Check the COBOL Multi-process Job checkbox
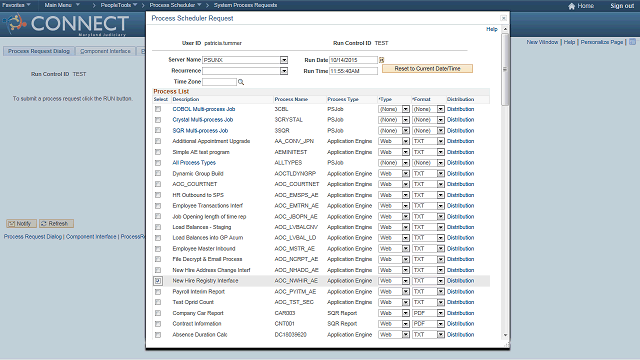The width and height of the screenshot is (640, 360). coord(158,109)
